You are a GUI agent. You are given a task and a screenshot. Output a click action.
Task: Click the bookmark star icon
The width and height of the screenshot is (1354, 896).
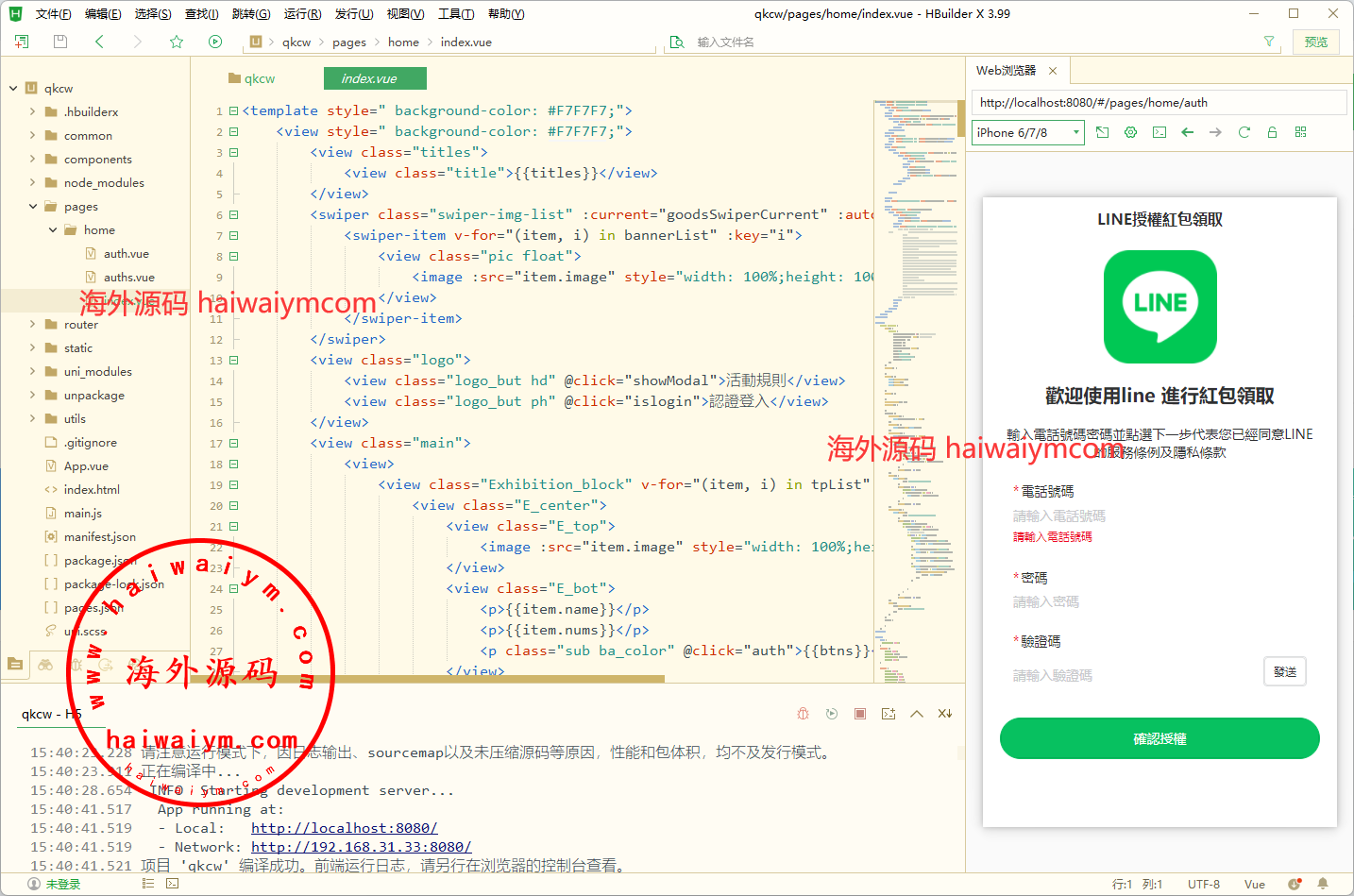click(177, 42)
